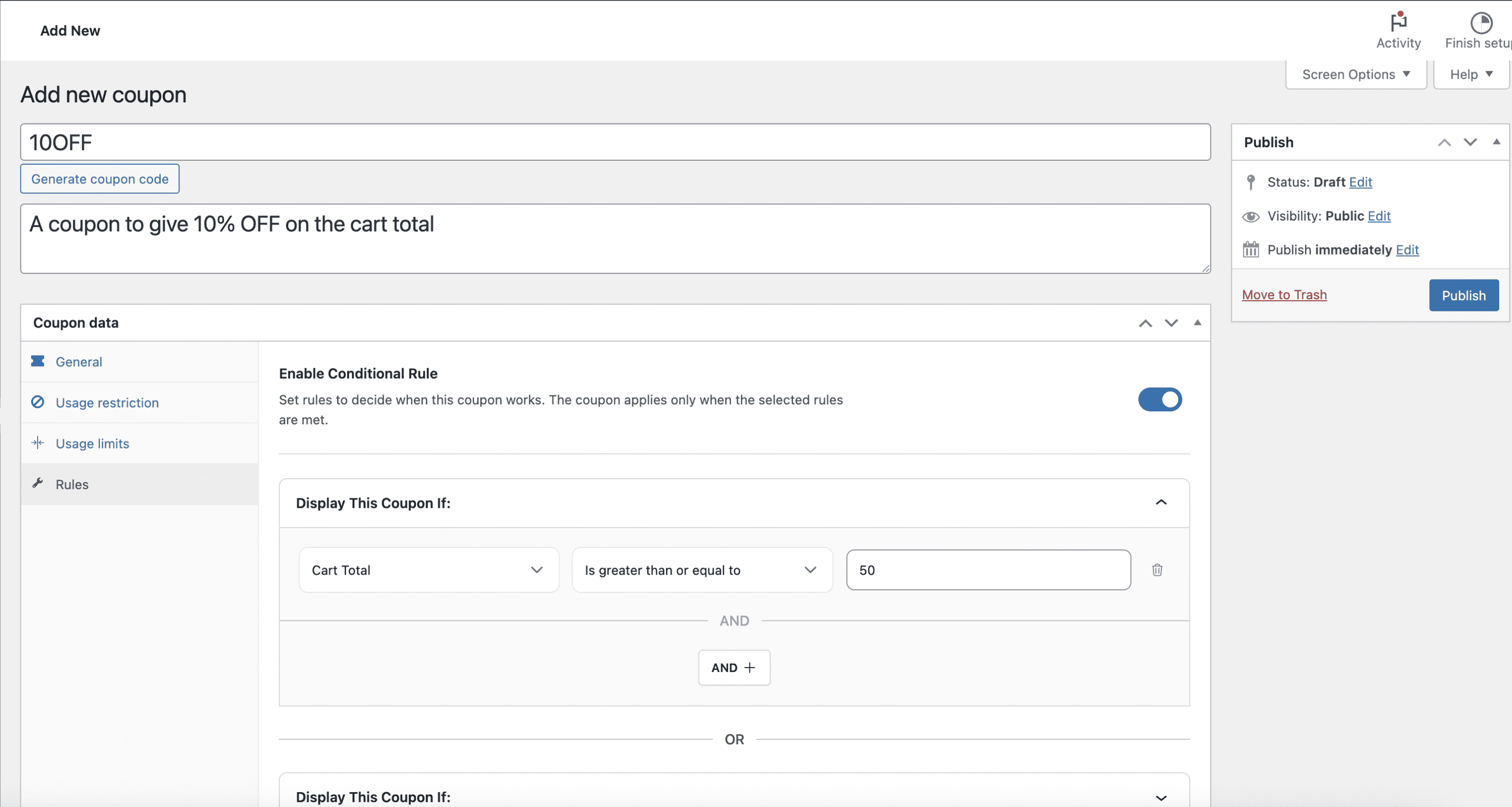Delete the Cart Total rule via trash icon
The height and width of the screenshot is (807, 1512).
click(1157, 570)
